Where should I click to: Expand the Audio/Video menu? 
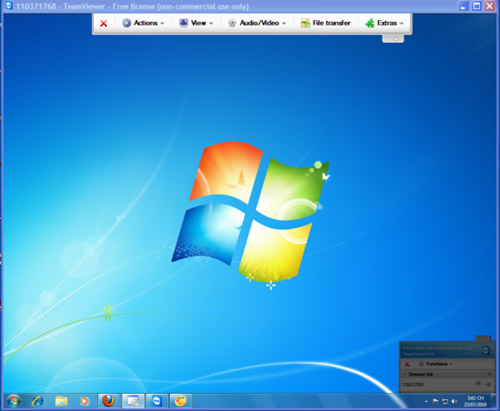[257, 23]
